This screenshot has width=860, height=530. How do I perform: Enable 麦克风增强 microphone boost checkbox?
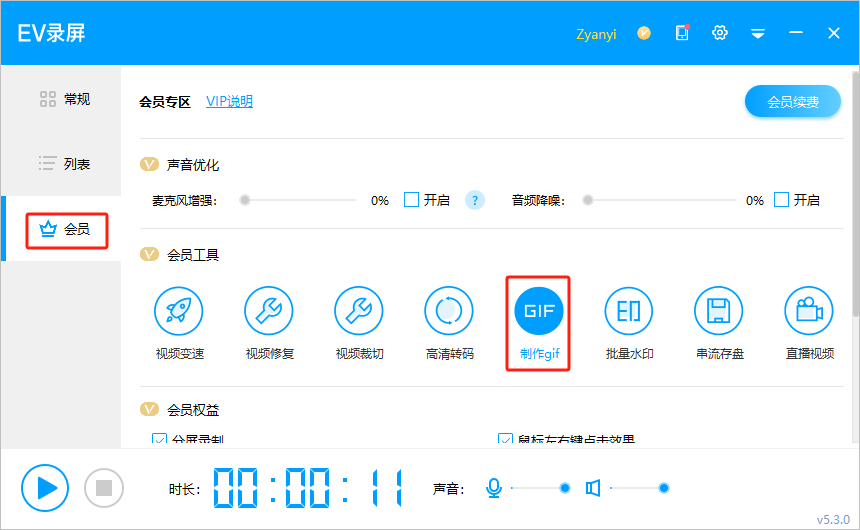411,200
